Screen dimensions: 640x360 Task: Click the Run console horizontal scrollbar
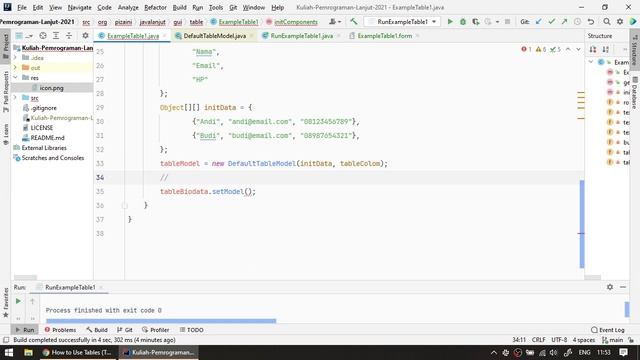click(x=161, y=321)
